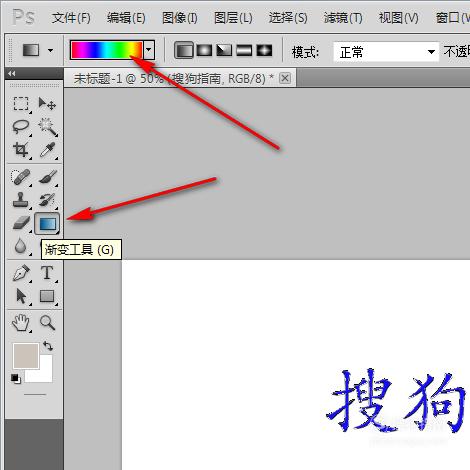Screen dimensions: 470x470
Task: Click the gradient tool preset thumbnail
Action: click(31, 51)
